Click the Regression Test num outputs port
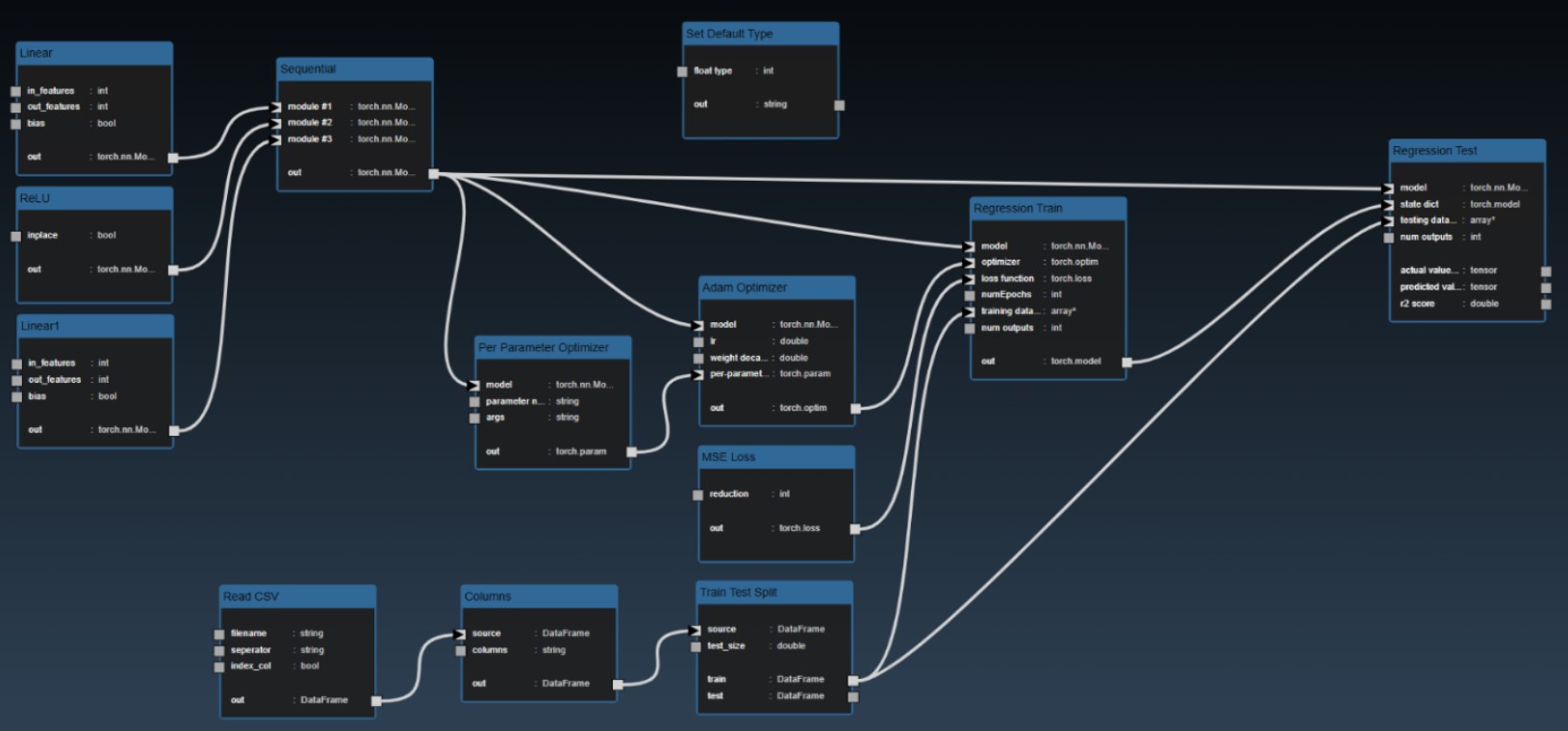Screen dimensions: 1568x731 (1388, 238)
